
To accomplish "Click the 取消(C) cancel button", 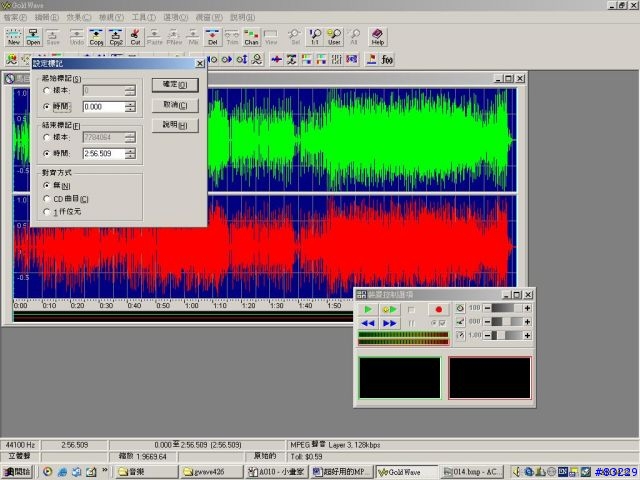I will pyautogui.click(x=175, y=105).
